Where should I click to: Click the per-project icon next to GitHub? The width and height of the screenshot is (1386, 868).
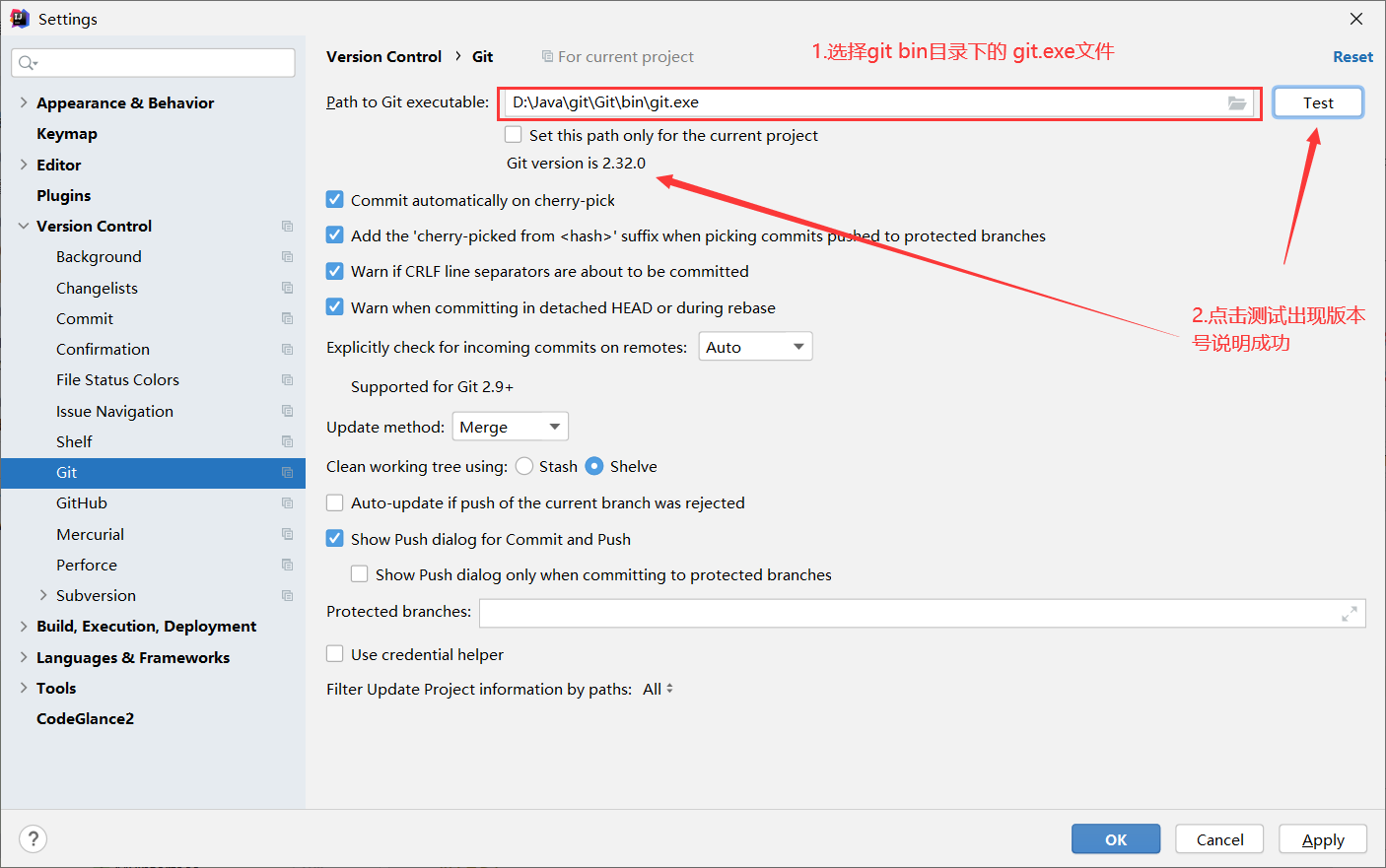coord(286,503)
